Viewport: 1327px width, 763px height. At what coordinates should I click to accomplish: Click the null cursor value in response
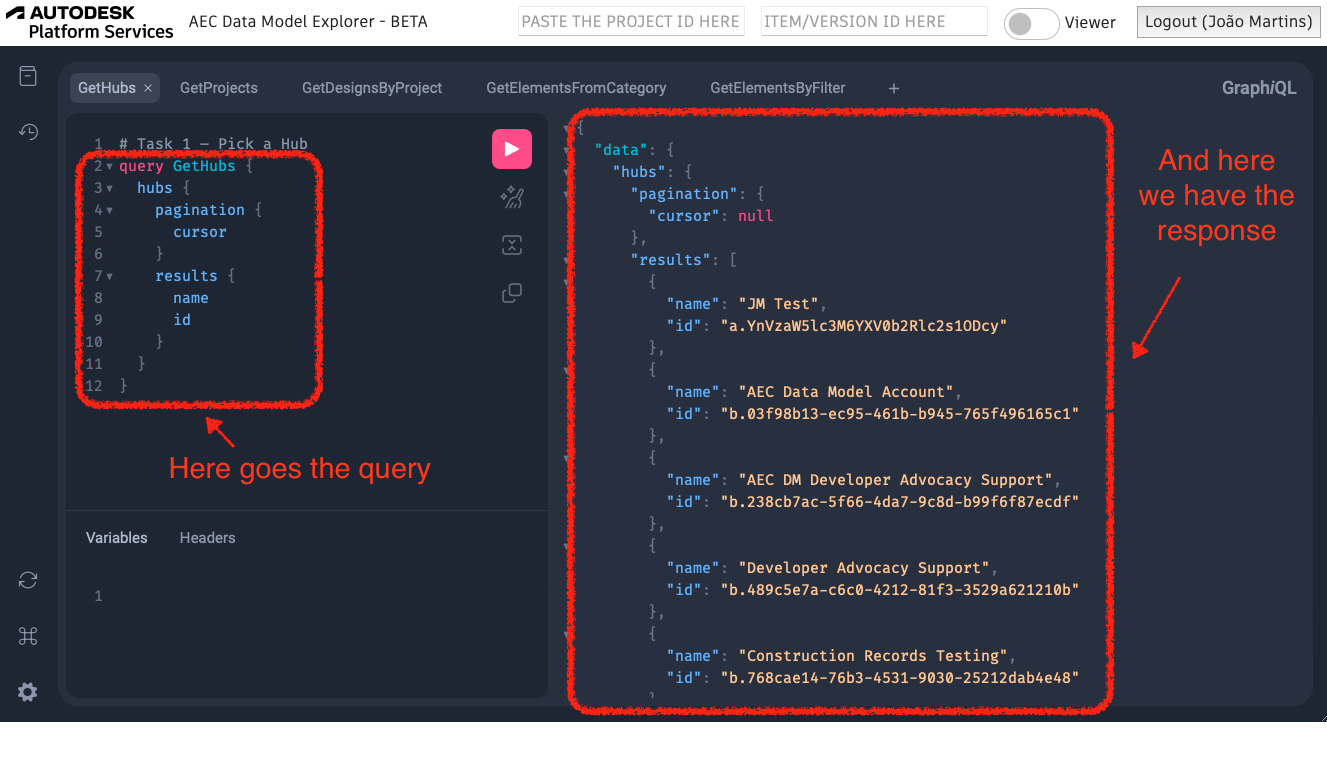click(756, 216)
